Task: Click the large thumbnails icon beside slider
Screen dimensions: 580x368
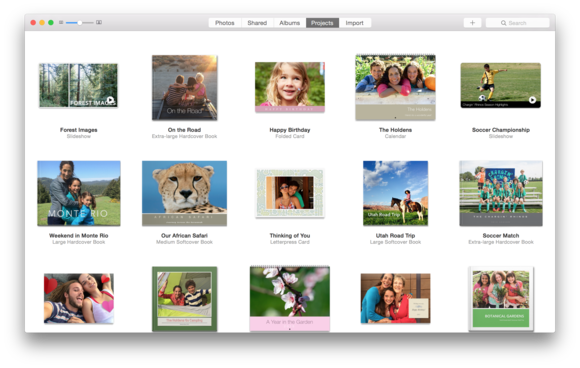Action: tap(99, 23)
